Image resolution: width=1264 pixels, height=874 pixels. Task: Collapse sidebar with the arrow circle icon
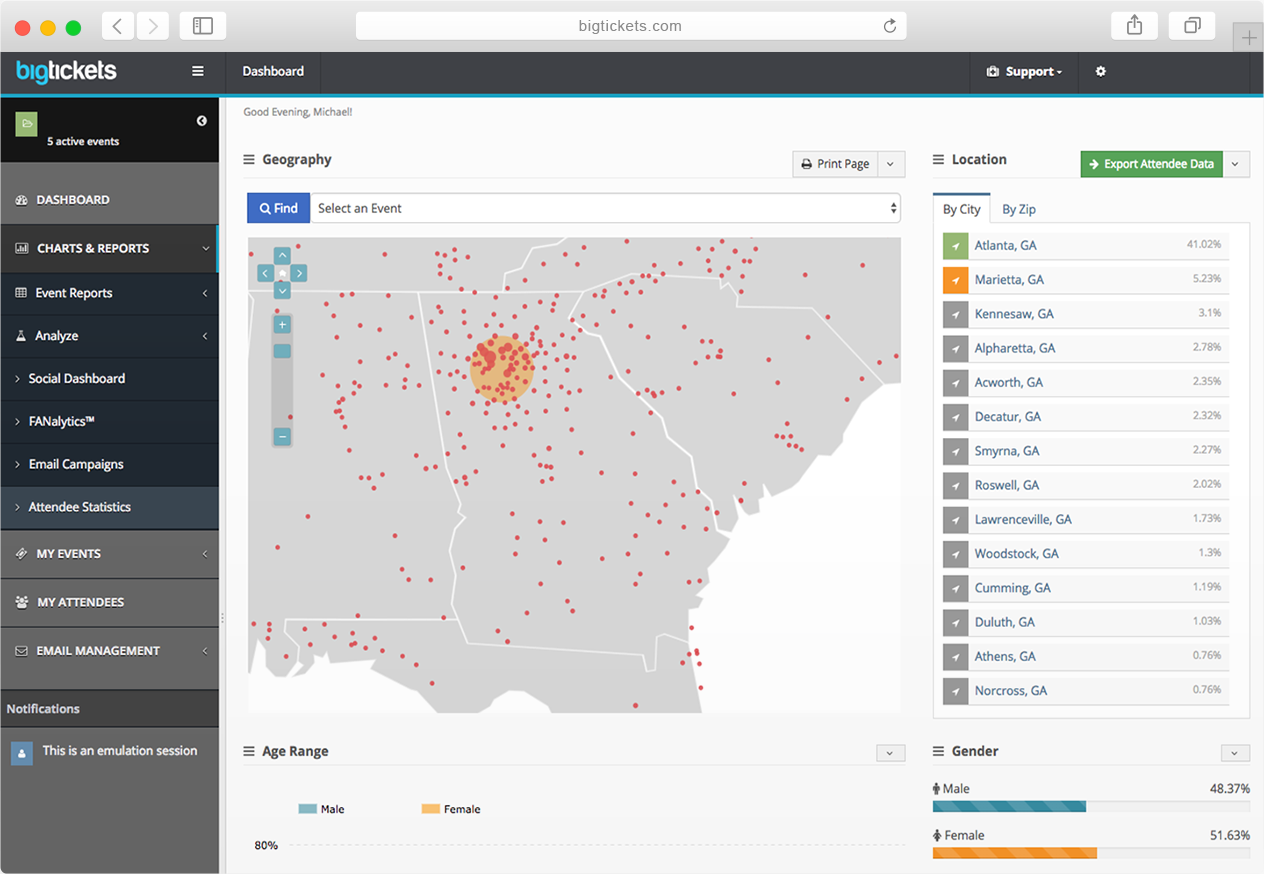(x=202, y=121)
